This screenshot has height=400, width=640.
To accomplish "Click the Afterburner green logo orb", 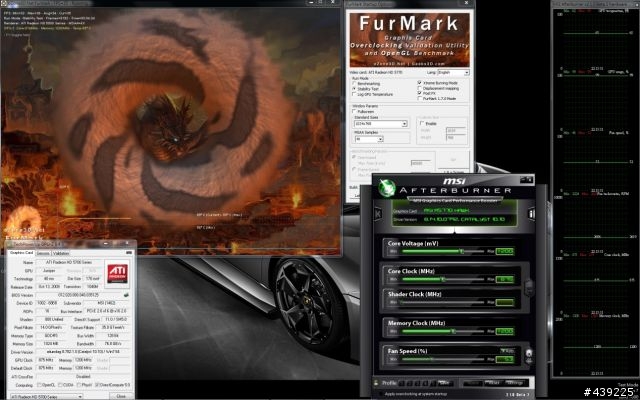I will [387, 188].
